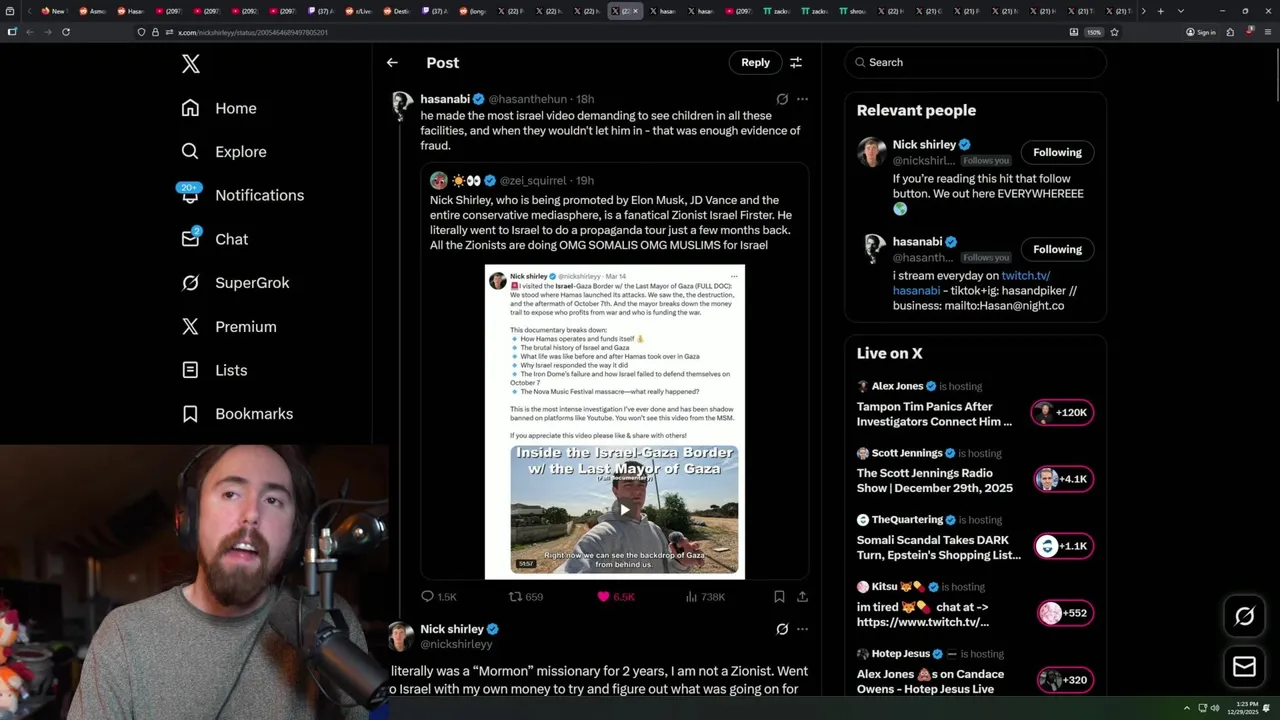Image resolution: width=1280 pixels, height=720 pixels.
Task: Repost the post with 659 reposts
Action: click(526, 597)
